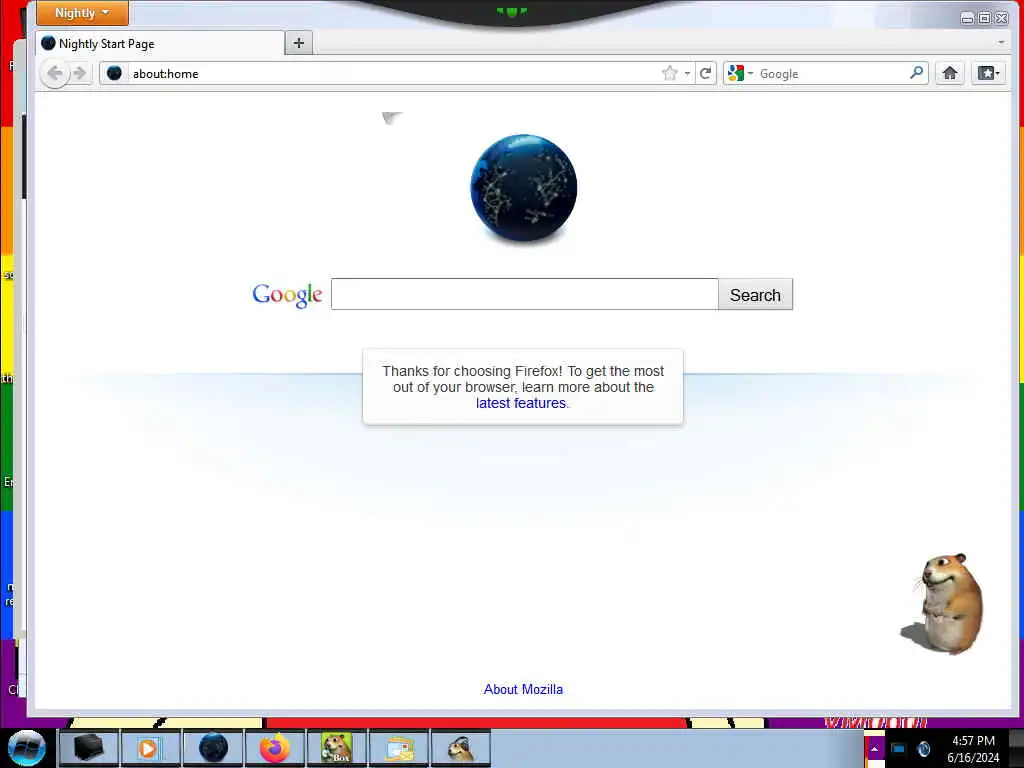The height and width of the screenshot is (768, 1024).
Task: Open the search engine selector dropdown
Action: 741,74
